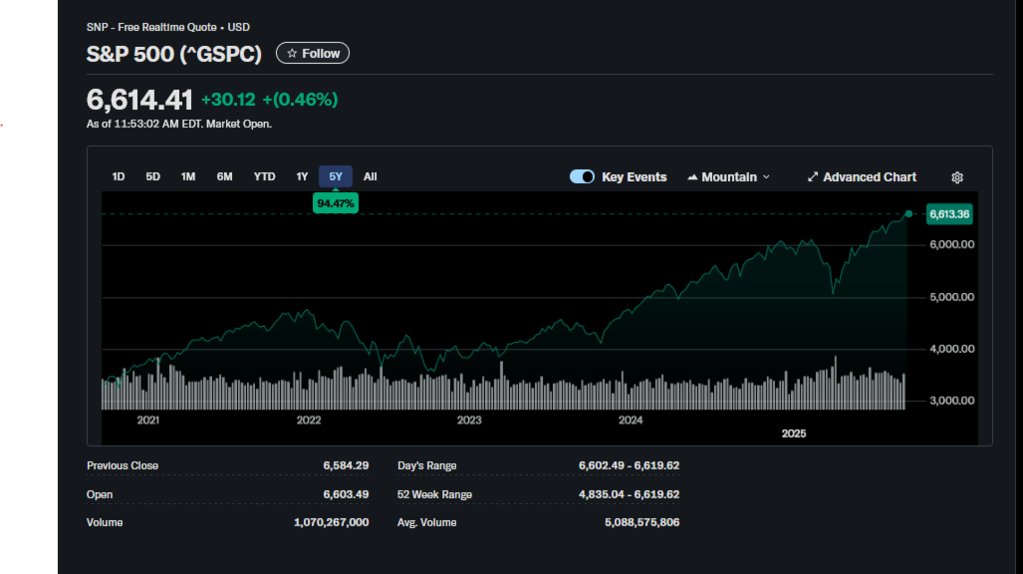Viewport: 1023px width, 574px height.
Task: Click the 2022 axis label
Action: [309, 420]
